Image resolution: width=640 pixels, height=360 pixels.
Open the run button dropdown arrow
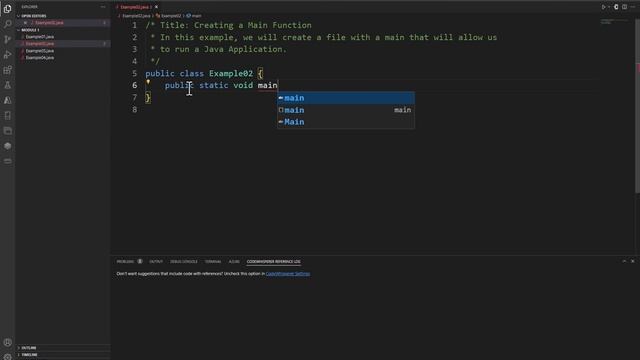click(609, 7)
